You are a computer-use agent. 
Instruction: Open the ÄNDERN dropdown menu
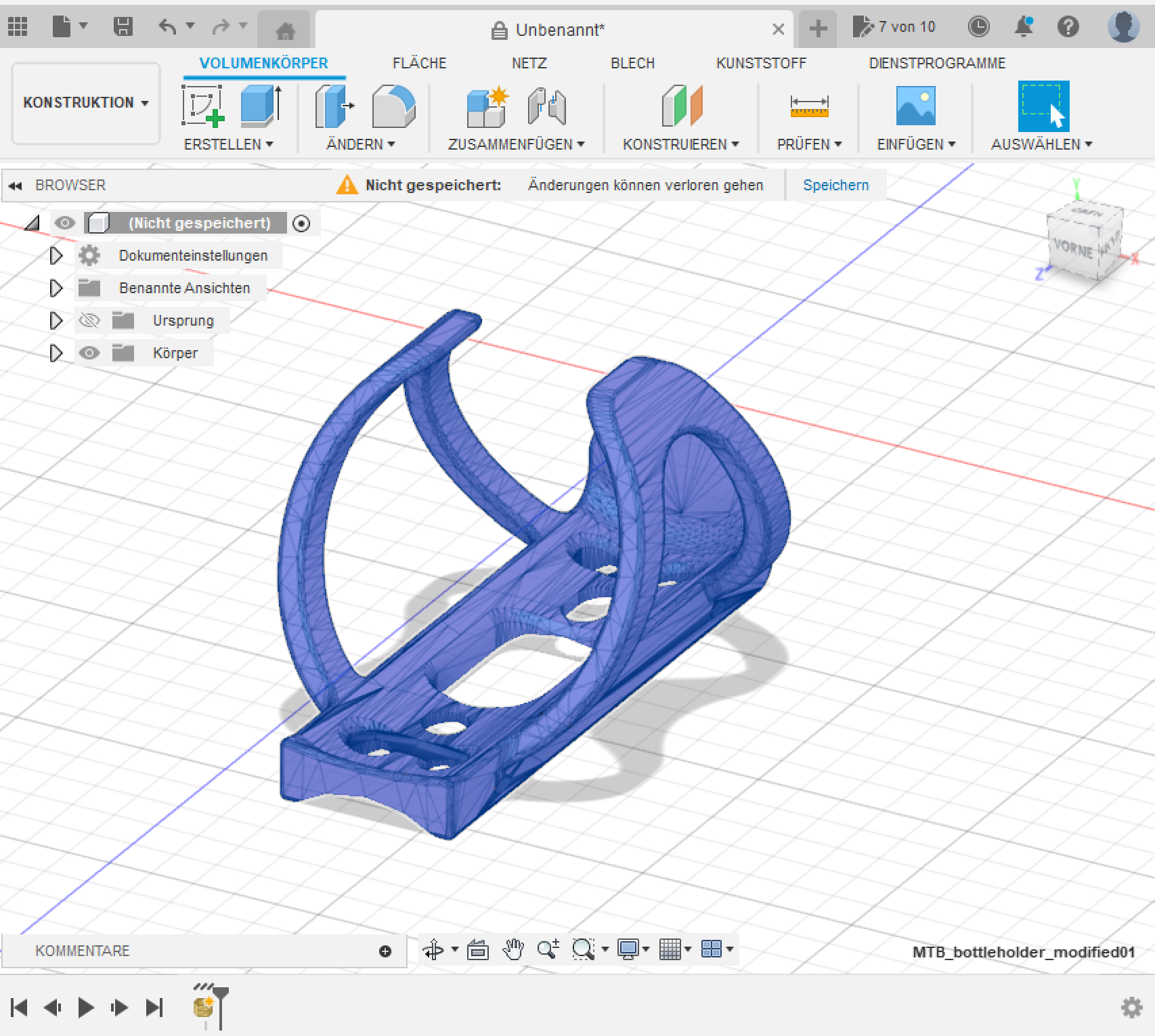coord(360,144)
